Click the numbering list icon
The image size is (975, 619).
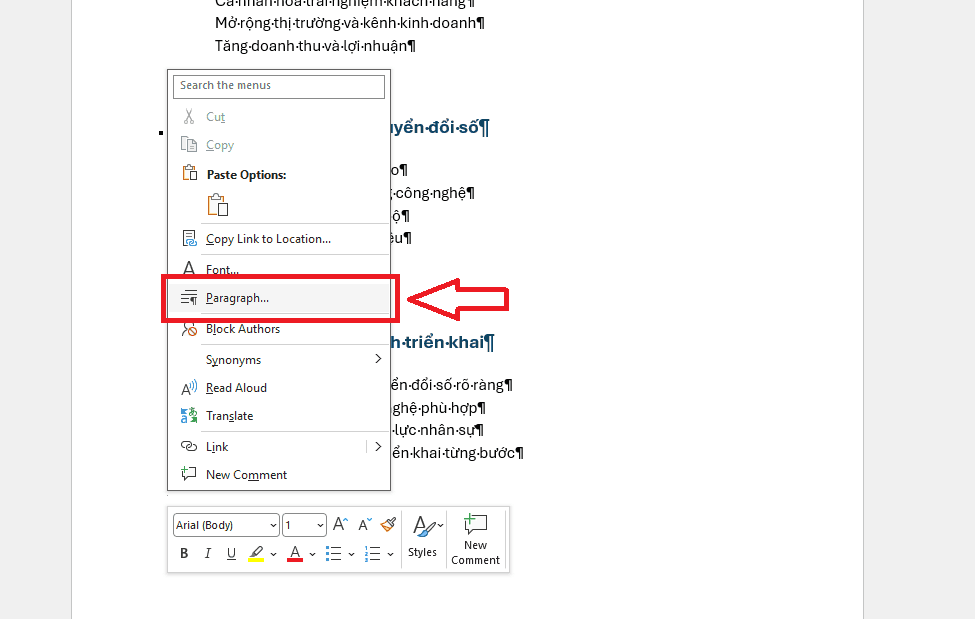(373, 553)
